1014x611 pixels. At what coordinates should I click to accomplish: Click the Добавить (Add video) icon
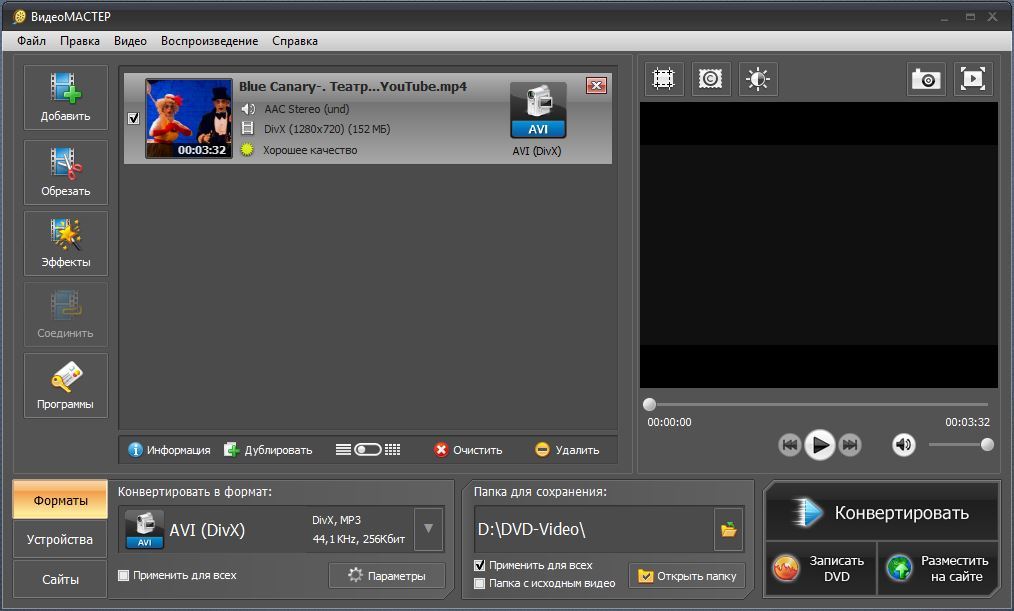[x=66, y=97]
